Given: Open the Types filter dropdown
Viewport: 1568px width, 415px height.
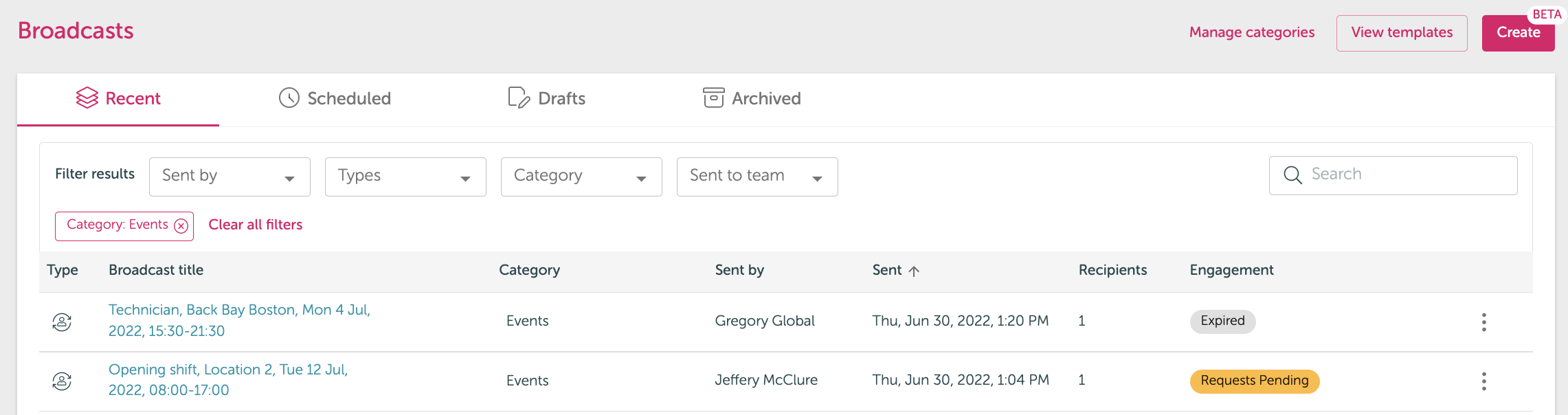Looking at the screenshot, I should coord(405,177).
